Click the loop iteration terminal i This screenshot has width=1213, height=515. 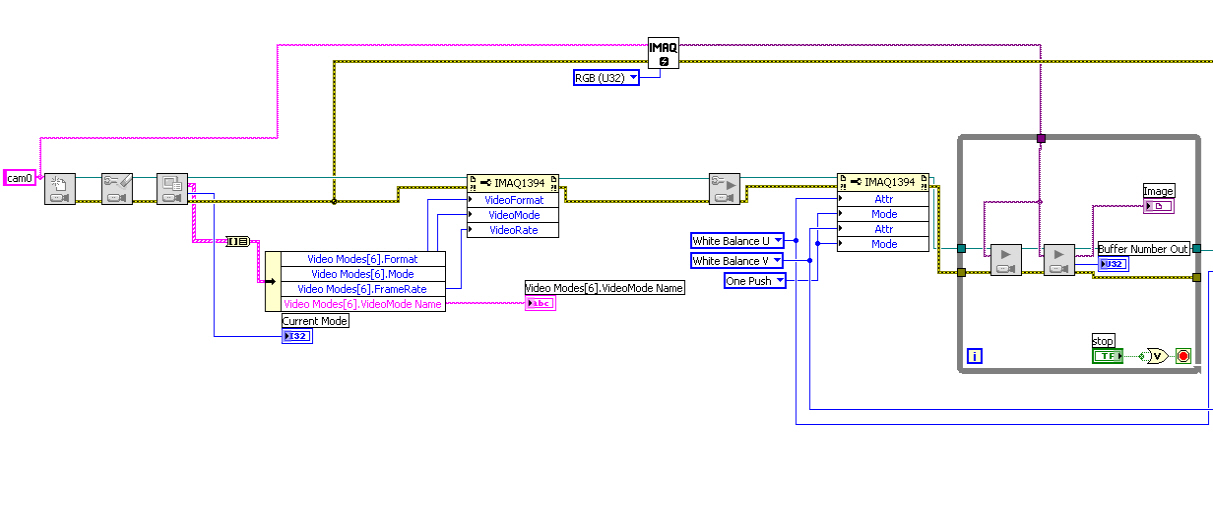point(975,356)
